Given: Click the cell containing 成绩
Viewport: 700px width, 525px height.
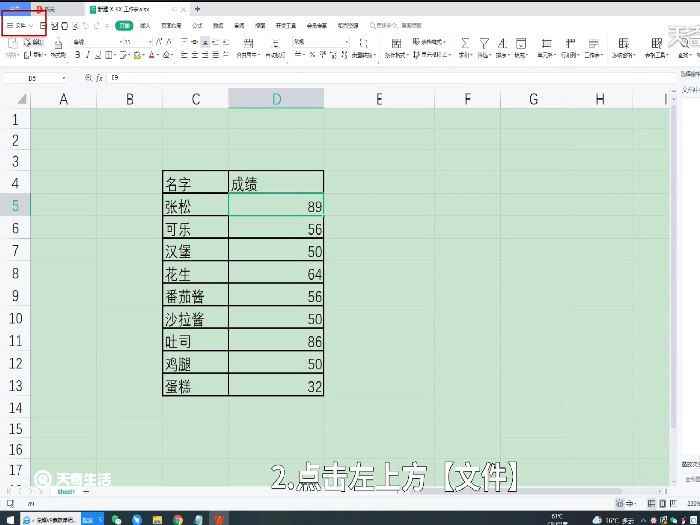Looking at the screenshot, I should 276,182.
